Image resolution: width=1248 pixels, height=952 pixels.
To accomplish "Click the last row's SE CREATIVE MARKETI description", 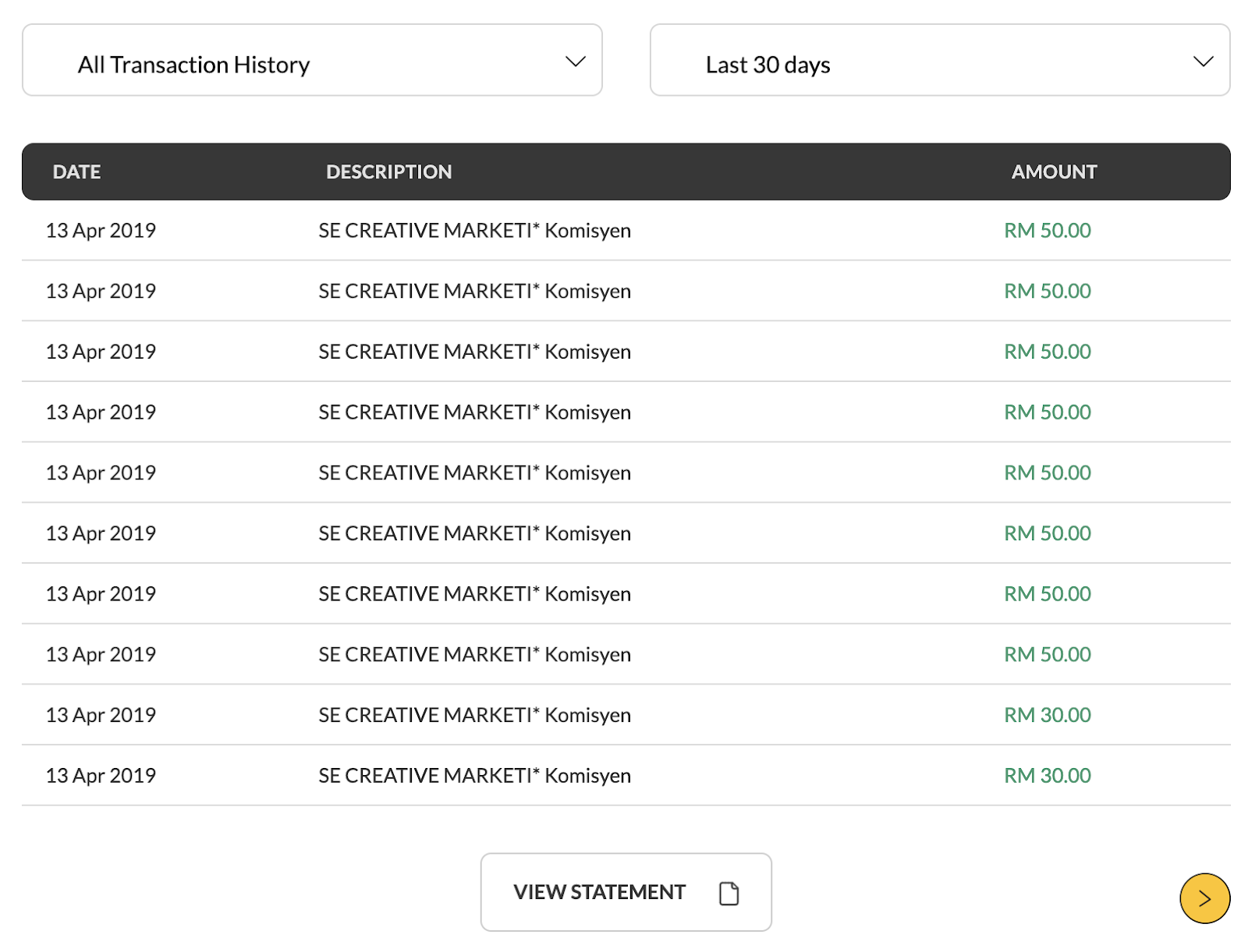I will tap(474, 776).
